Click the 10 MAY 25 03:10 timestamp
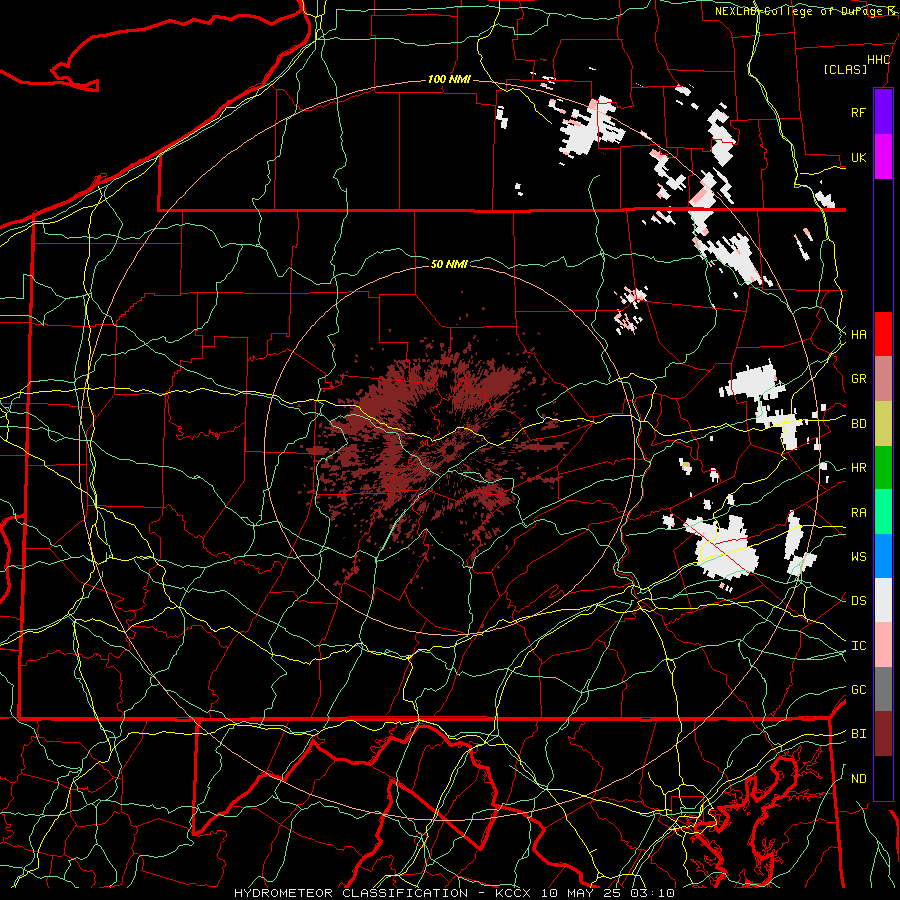The image size is (900, 900). point(608,893)
